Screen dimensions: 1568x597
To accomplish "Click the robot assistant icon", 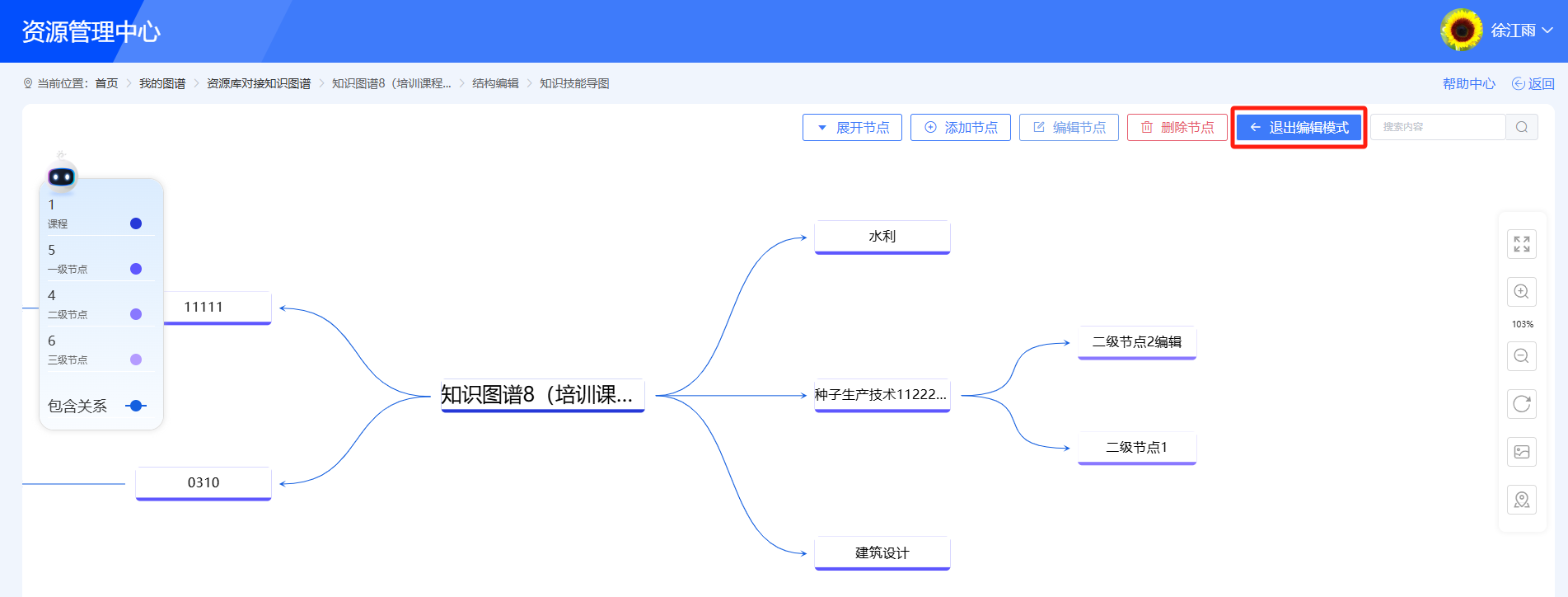I will coord(62,176).
